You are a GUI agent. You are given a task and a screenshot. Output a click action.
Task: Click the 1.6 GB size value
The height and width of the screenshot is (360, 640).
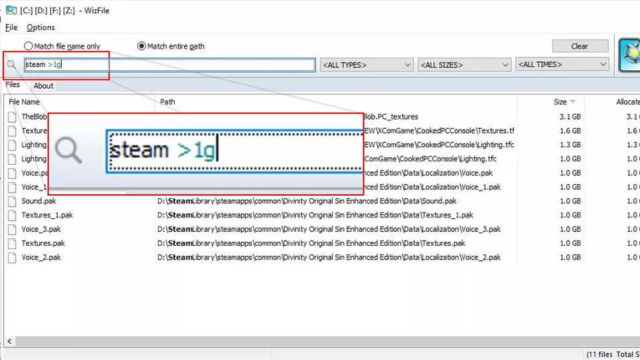(x=570, y=131)
